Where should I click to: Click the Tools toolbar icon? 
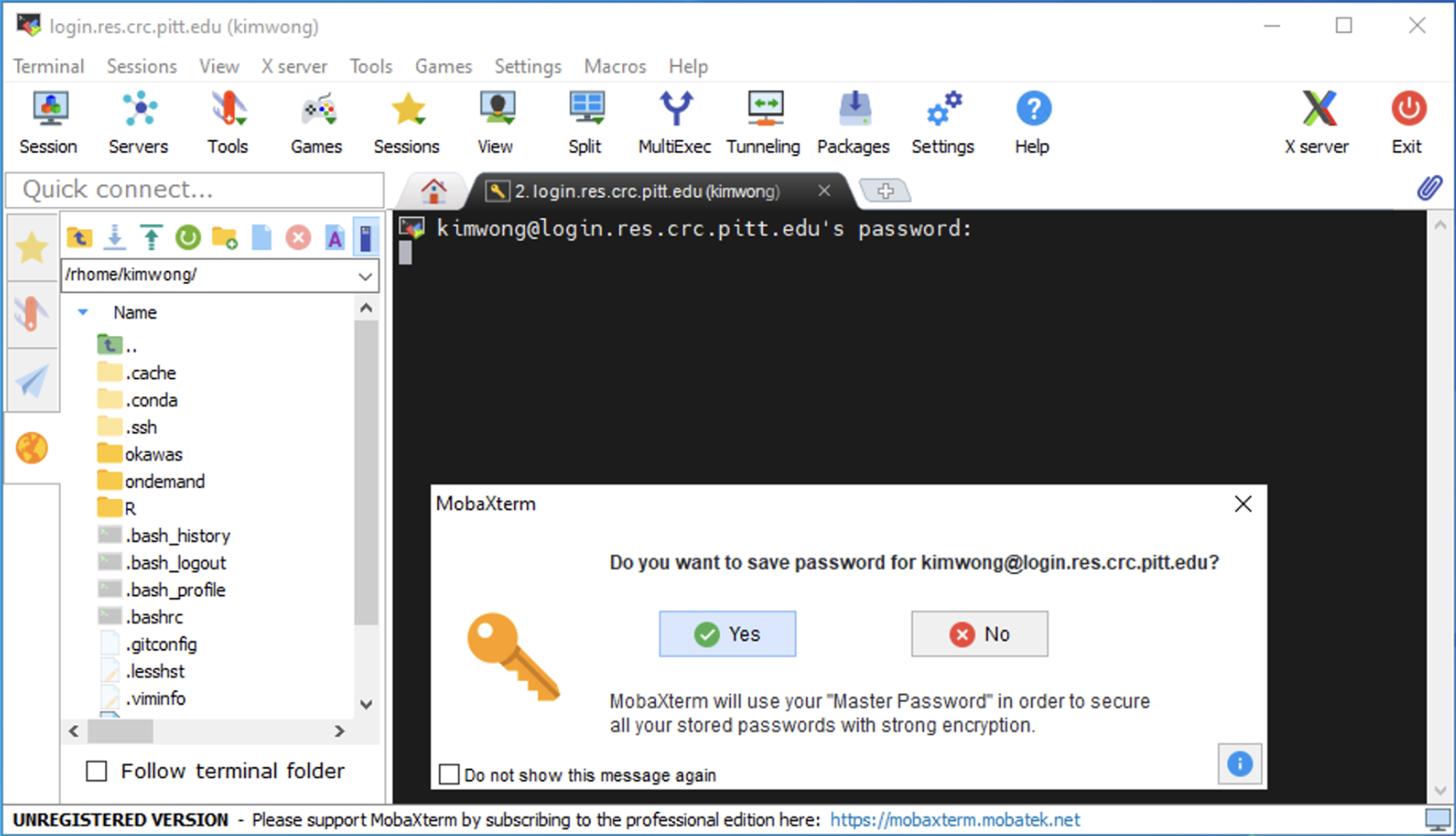228,123
